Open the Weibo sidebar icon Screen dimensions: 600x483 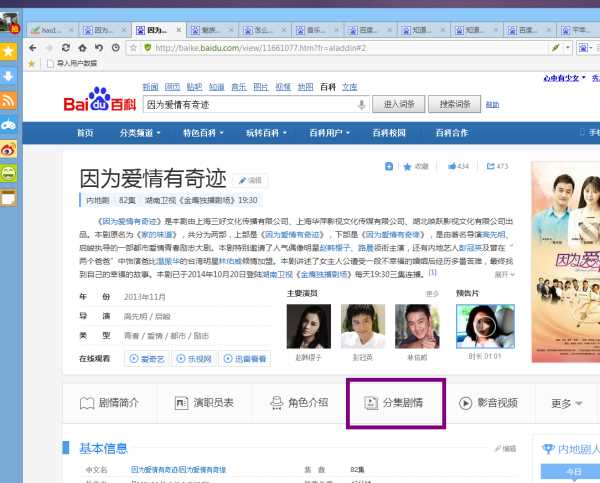[8, 149]
